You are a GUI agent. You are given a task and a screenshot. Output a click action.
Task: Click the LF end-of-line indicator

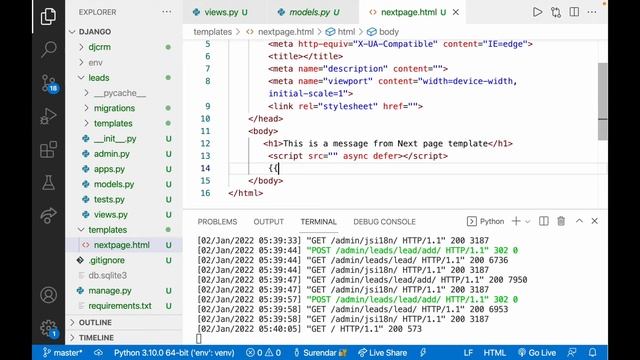pos(468,353)
